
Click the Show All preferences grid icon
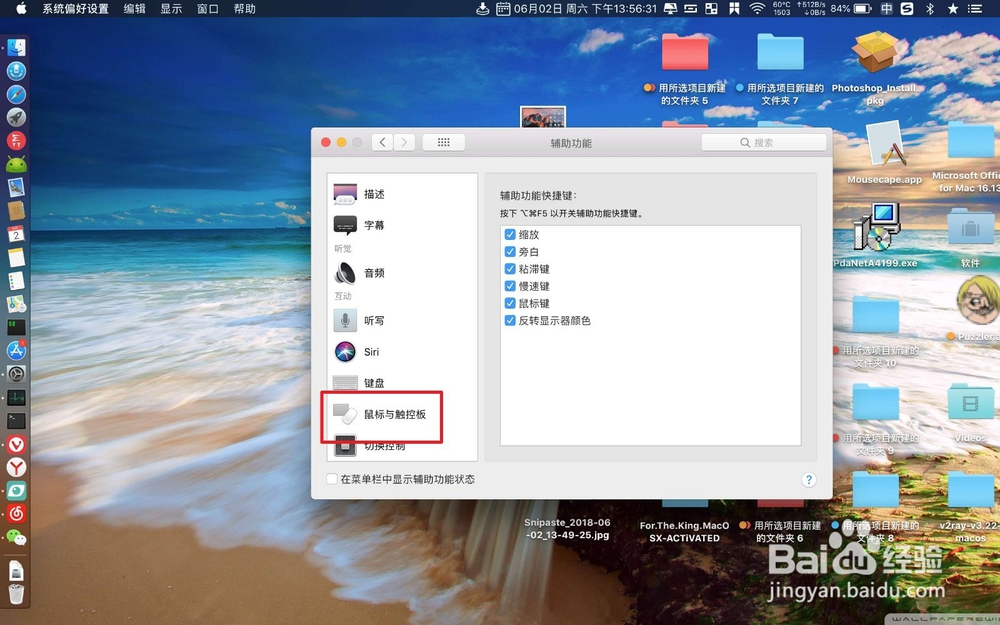443,141
